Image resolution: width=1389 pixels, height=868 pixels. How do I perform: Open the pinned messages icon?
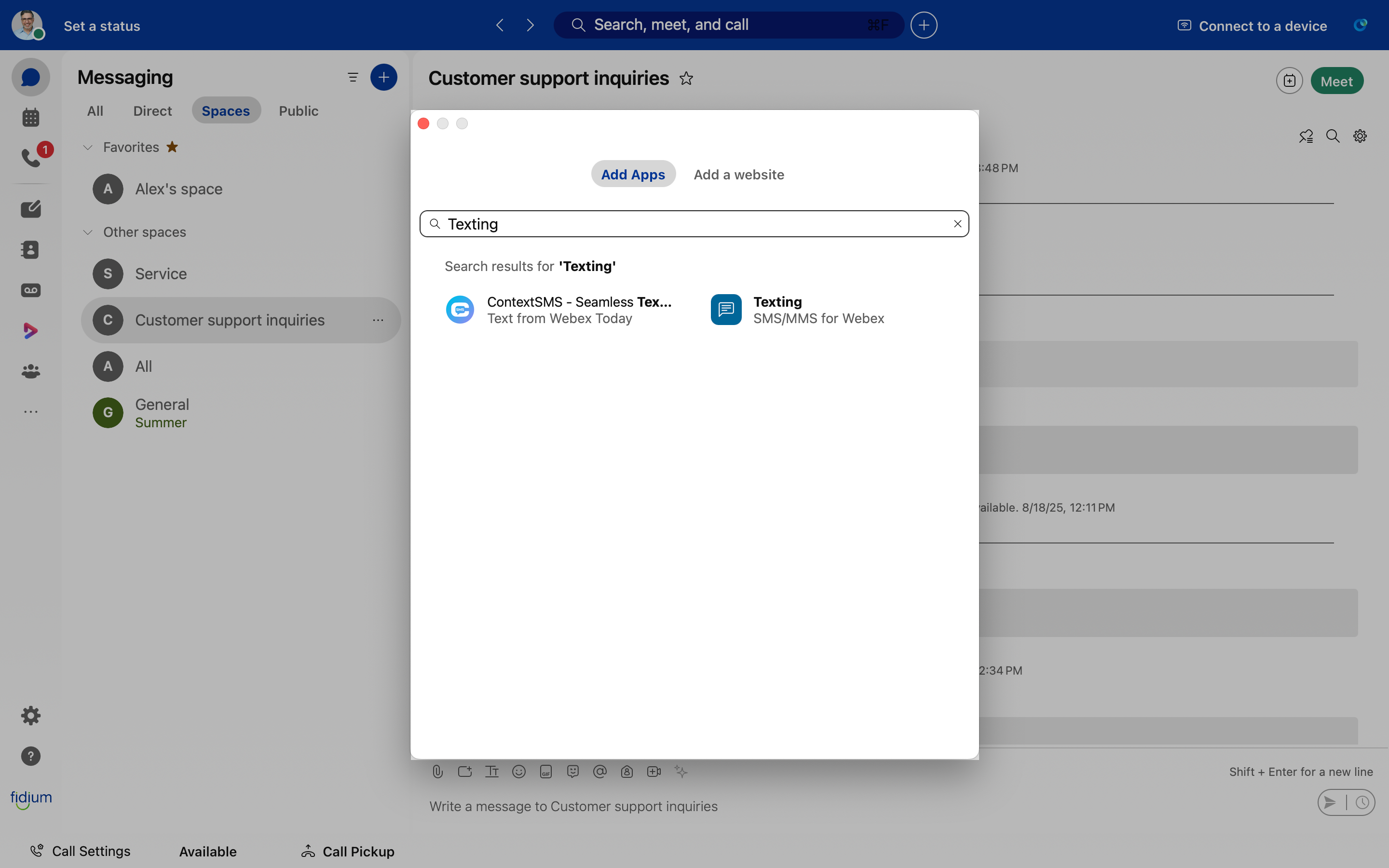pyautogui.click(x=1306, y=136)
